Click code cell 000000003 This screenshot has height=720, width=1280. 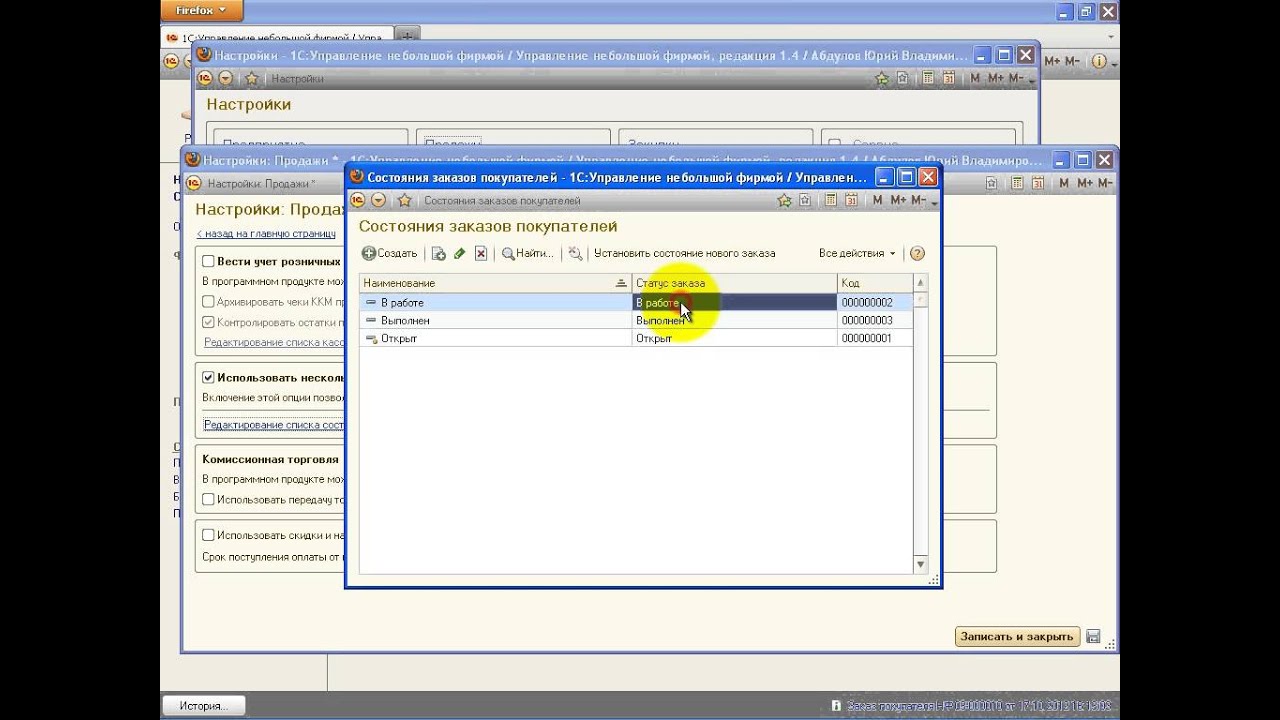pyautogui.click(x=874, y=320)
